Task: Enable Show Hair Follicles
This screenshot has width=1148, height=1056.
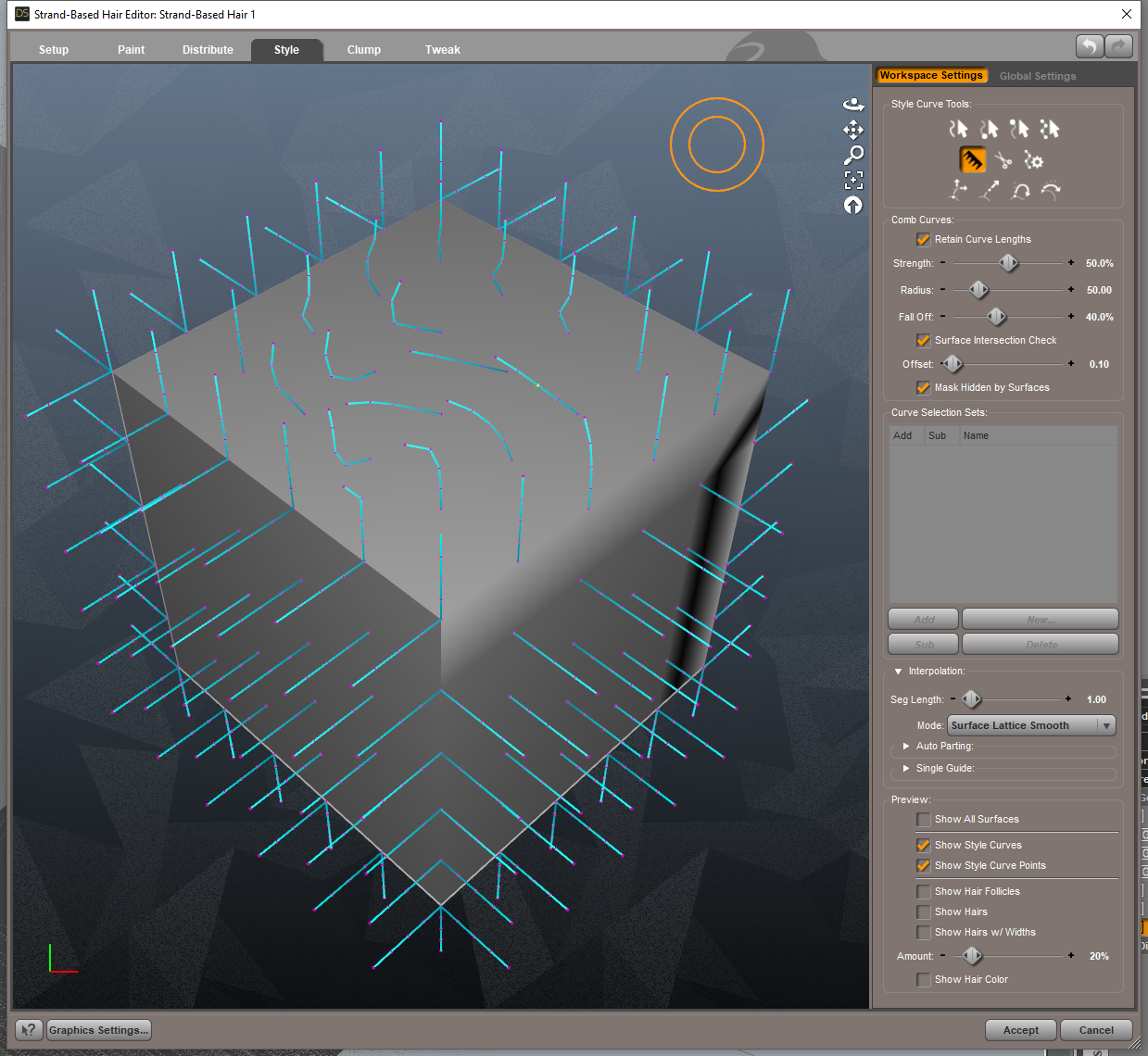Action: 924,891
